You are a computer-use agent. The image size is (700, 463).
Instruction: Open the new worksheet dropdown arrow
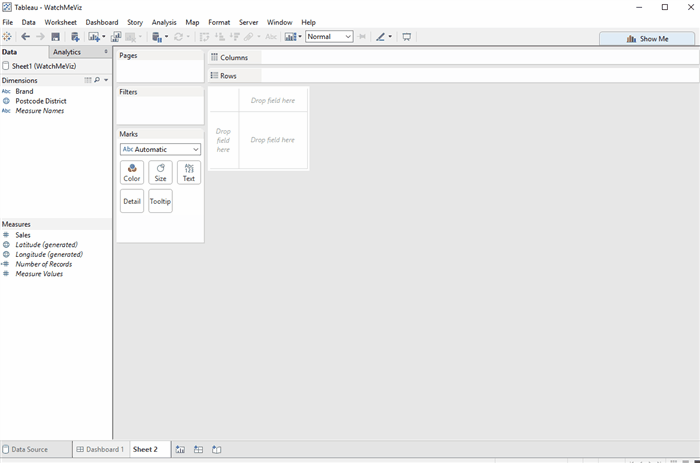click(x=104, y=37)
